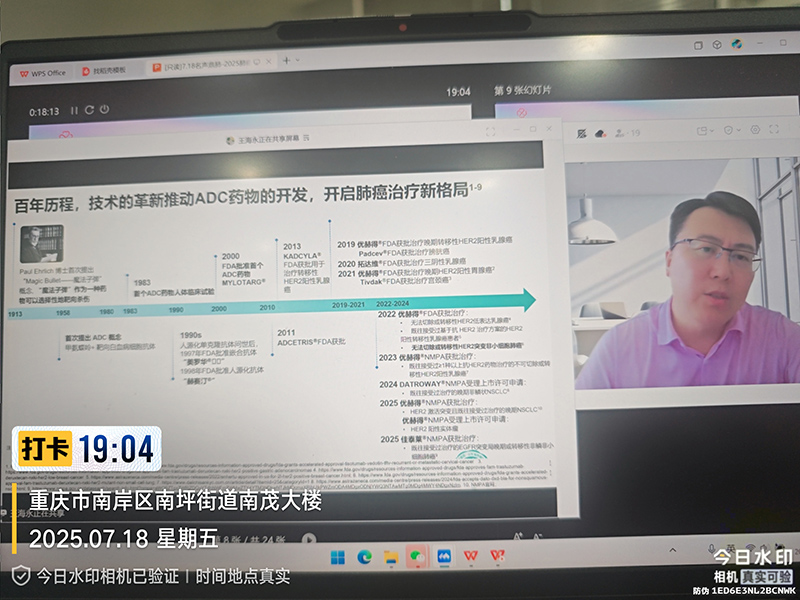The height and width of the screenshot is (600, 800).
Task: Pause the presentation timer
Action: [74, 110]
